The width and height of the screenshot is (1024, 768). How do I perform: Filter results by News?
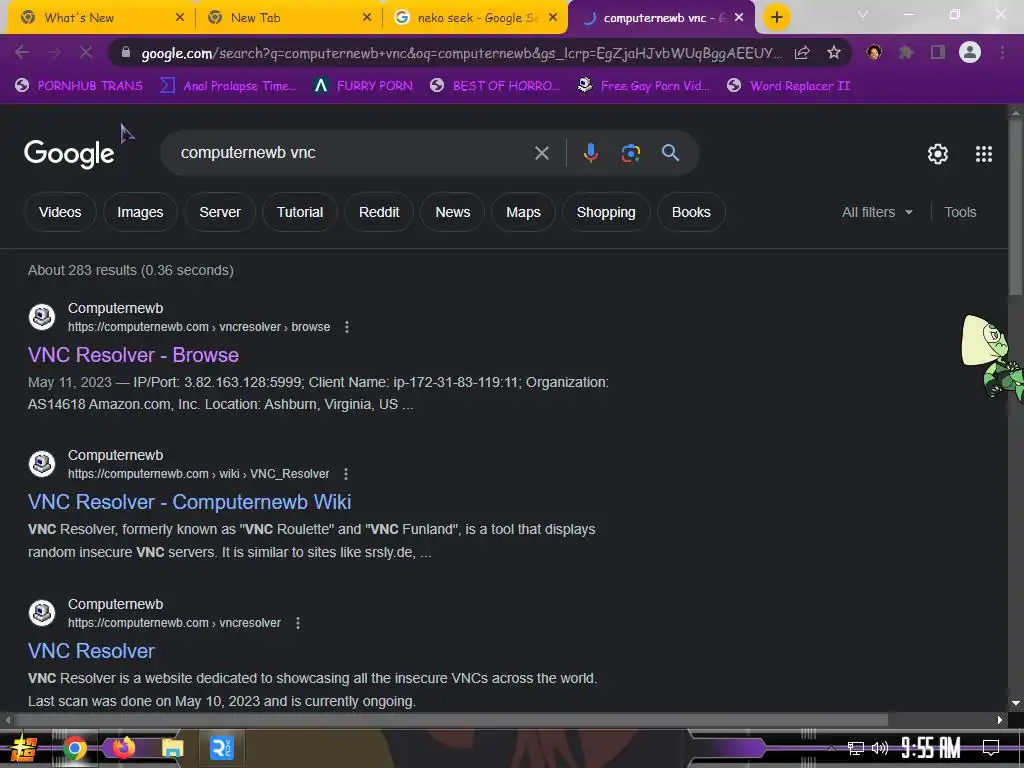pyautogui.click(x=453, y=212)
